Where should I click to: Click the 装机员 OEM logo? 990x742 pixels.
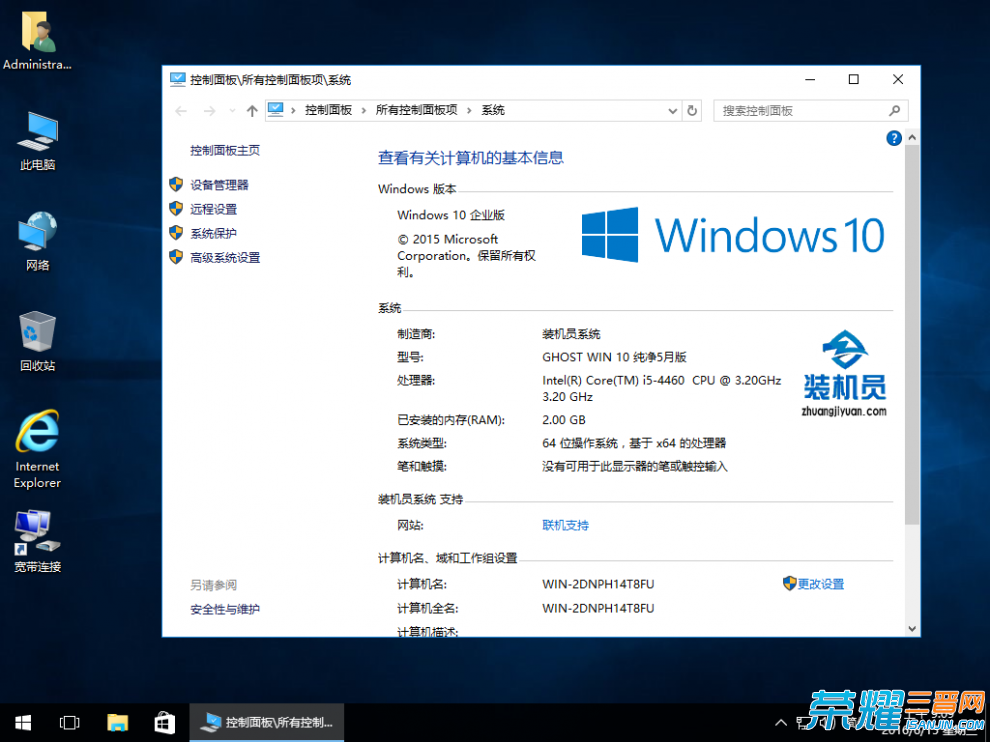(x=844, y=373)
